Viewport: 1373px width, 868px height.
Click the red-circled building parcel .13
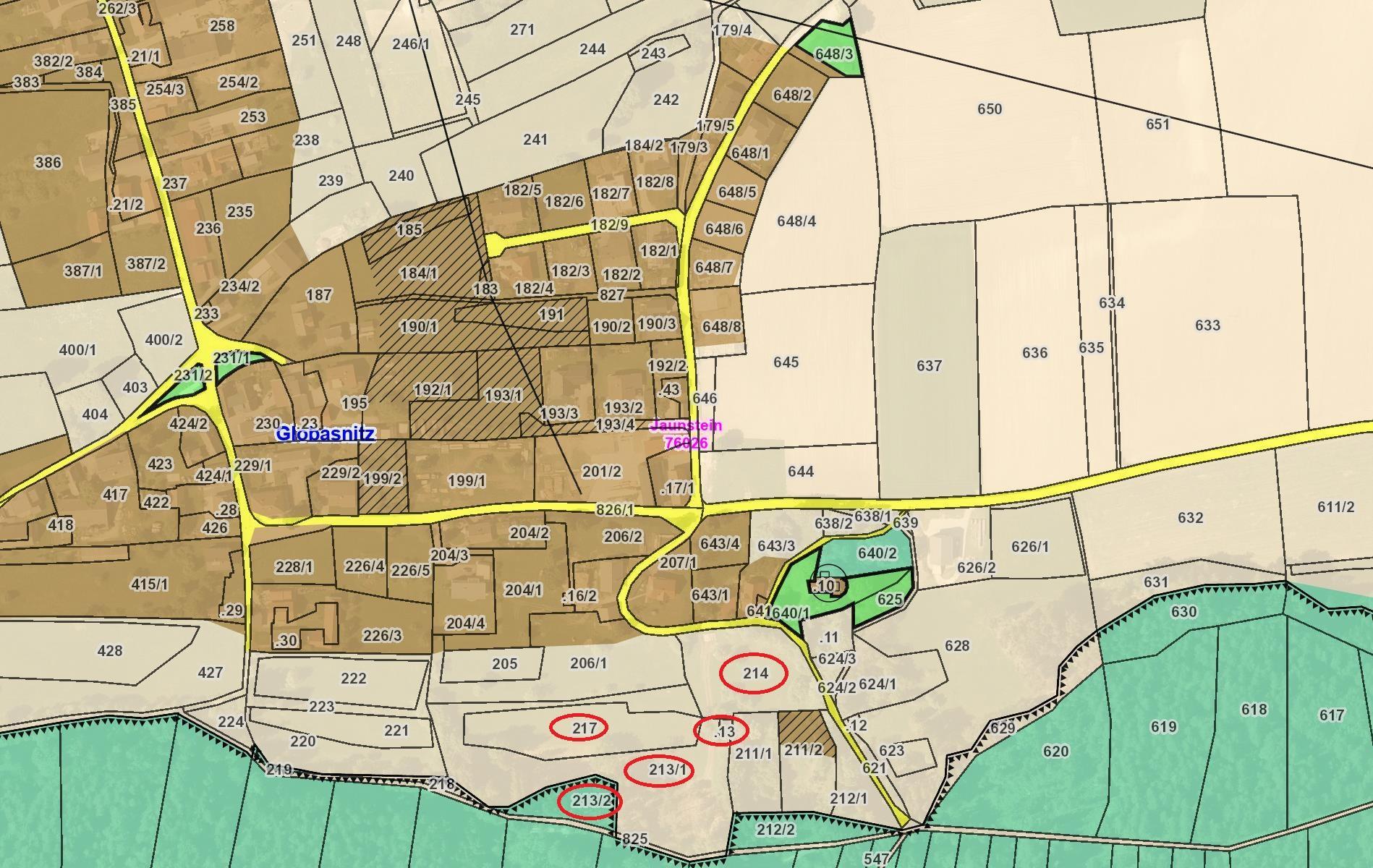[723, 731]
